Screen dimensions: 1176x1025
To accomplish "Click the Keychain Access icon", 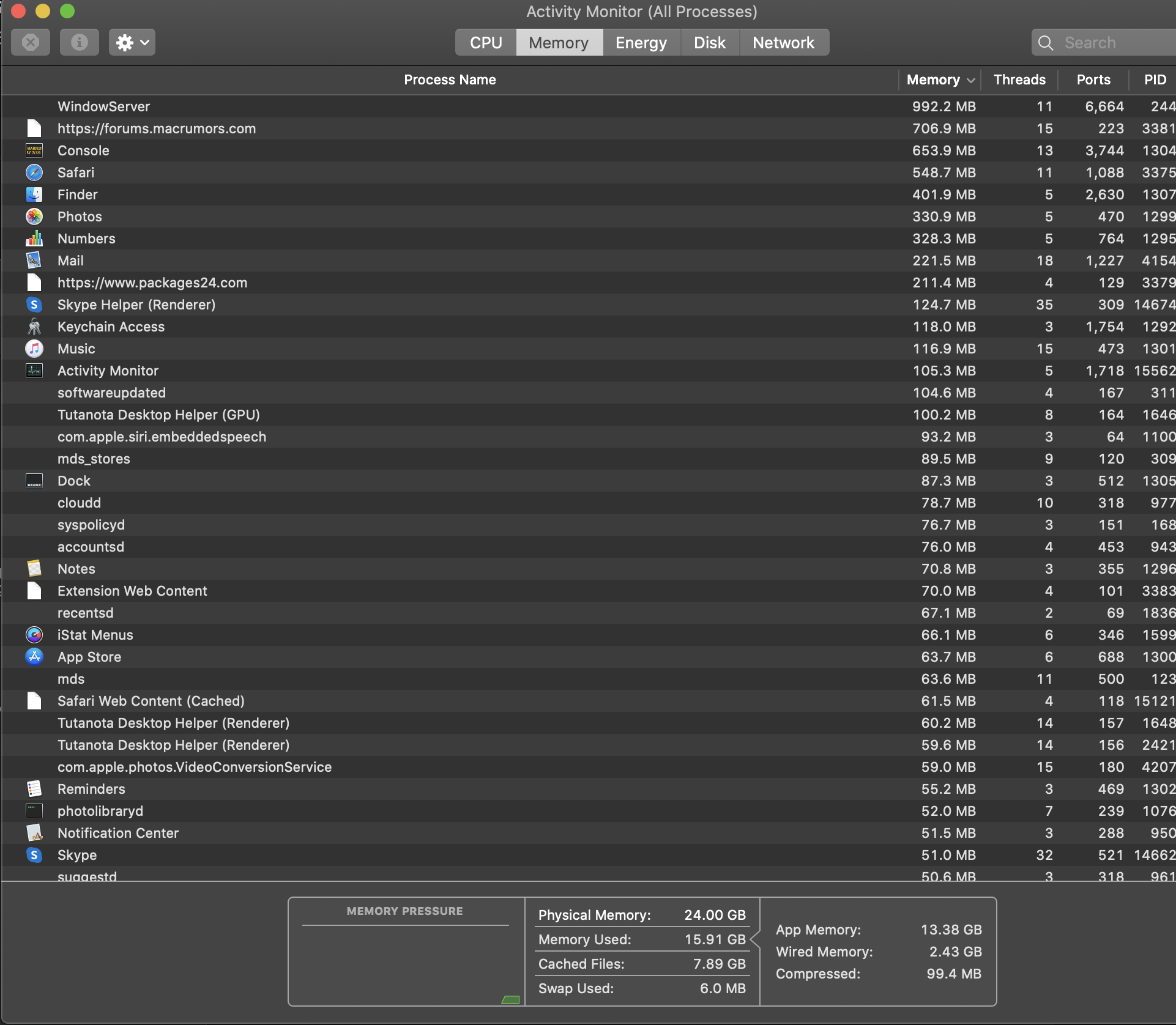I will point(34,327).
